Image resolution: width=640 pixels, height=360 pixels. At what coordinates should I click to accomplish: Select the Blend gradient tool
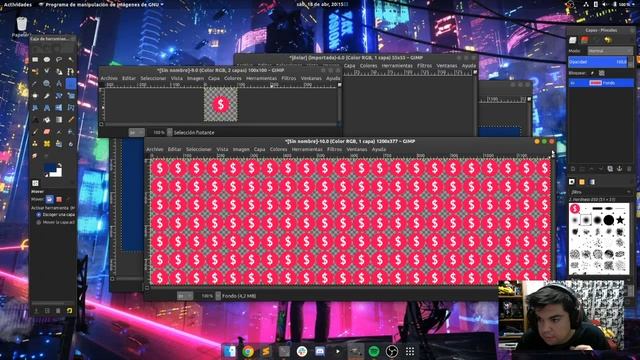pyautogui.click(x=59, y=120)
